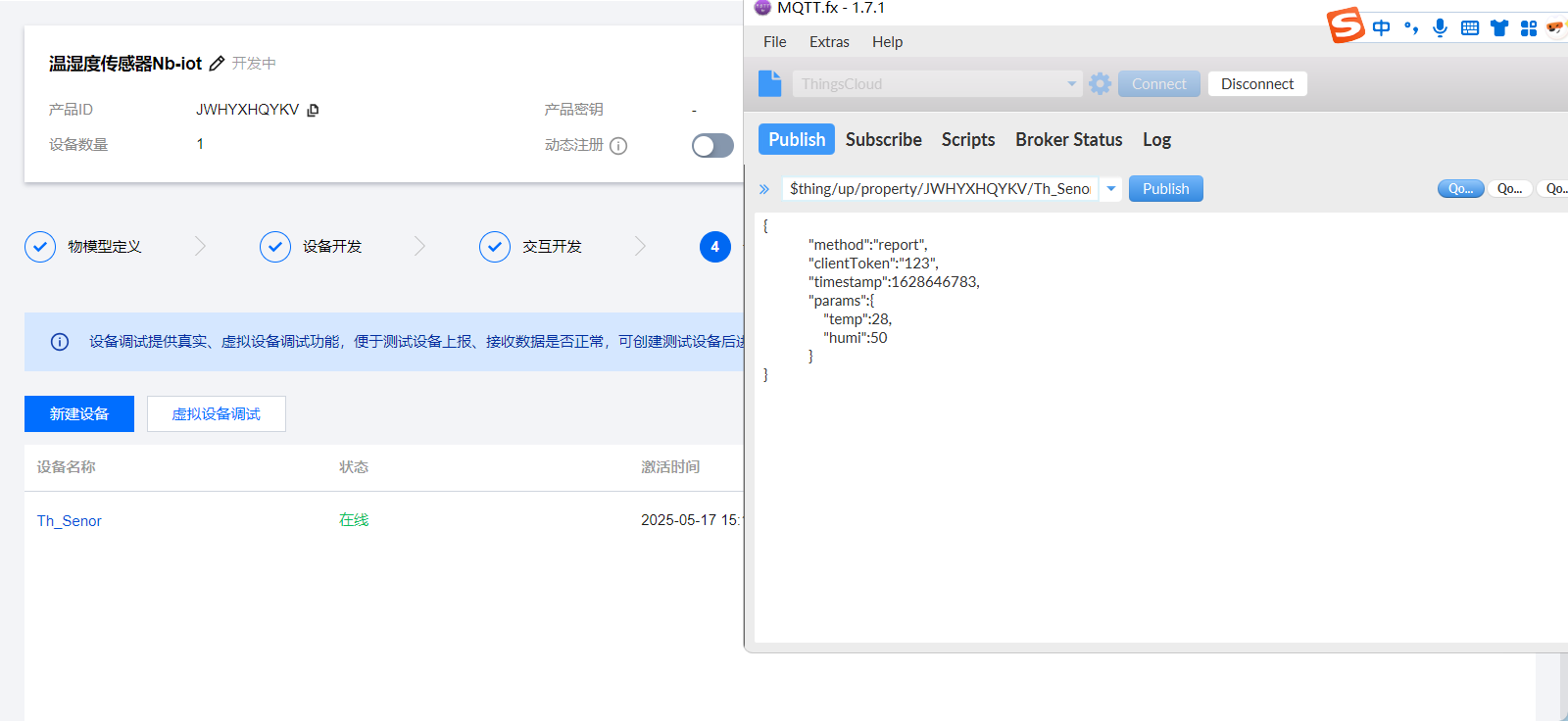This screenshot has height=721, width=1568.
Task: Click the activation time 2025-05-17 cell
Action: pyautogui.click(x=692, y=520)
